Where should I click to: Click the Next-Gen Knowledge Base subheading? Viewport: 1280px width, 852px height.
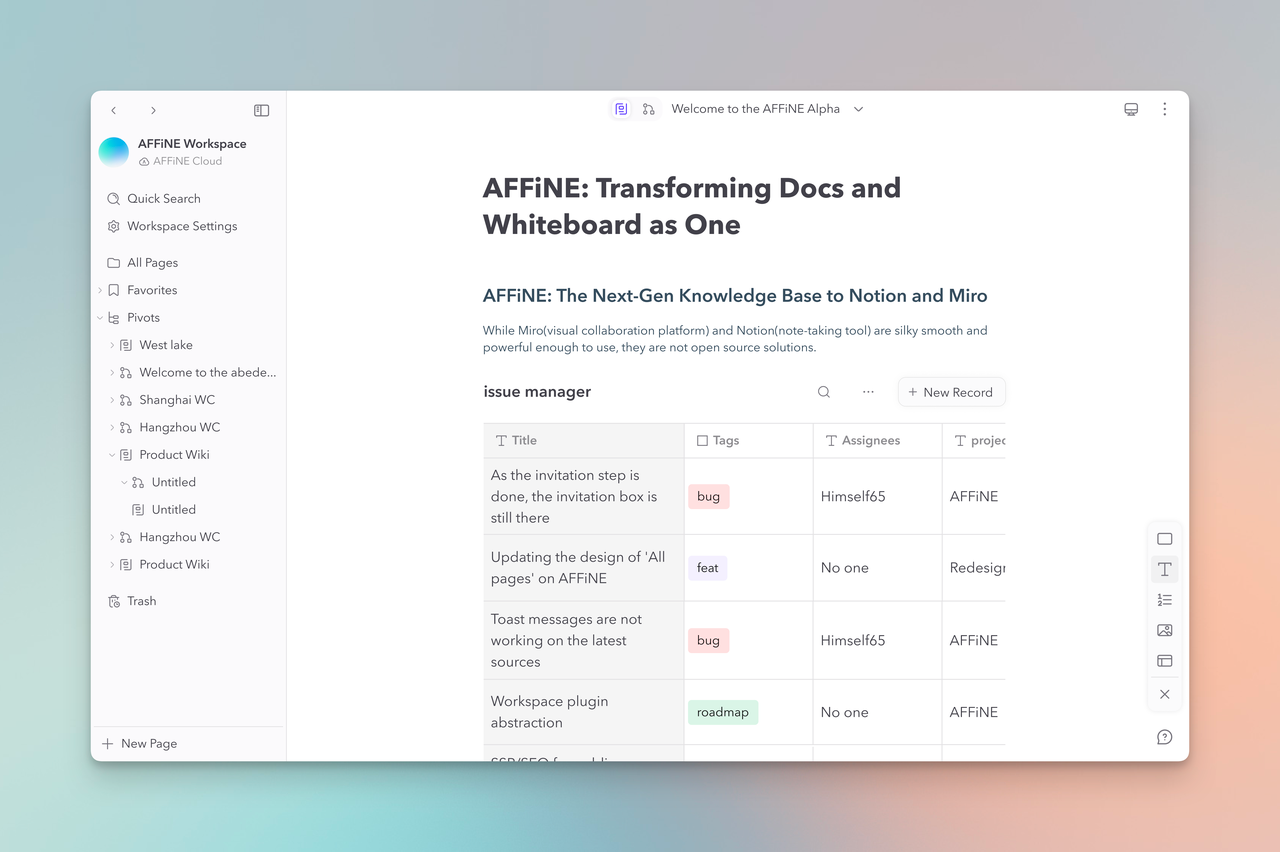click(x=735, y=296)
